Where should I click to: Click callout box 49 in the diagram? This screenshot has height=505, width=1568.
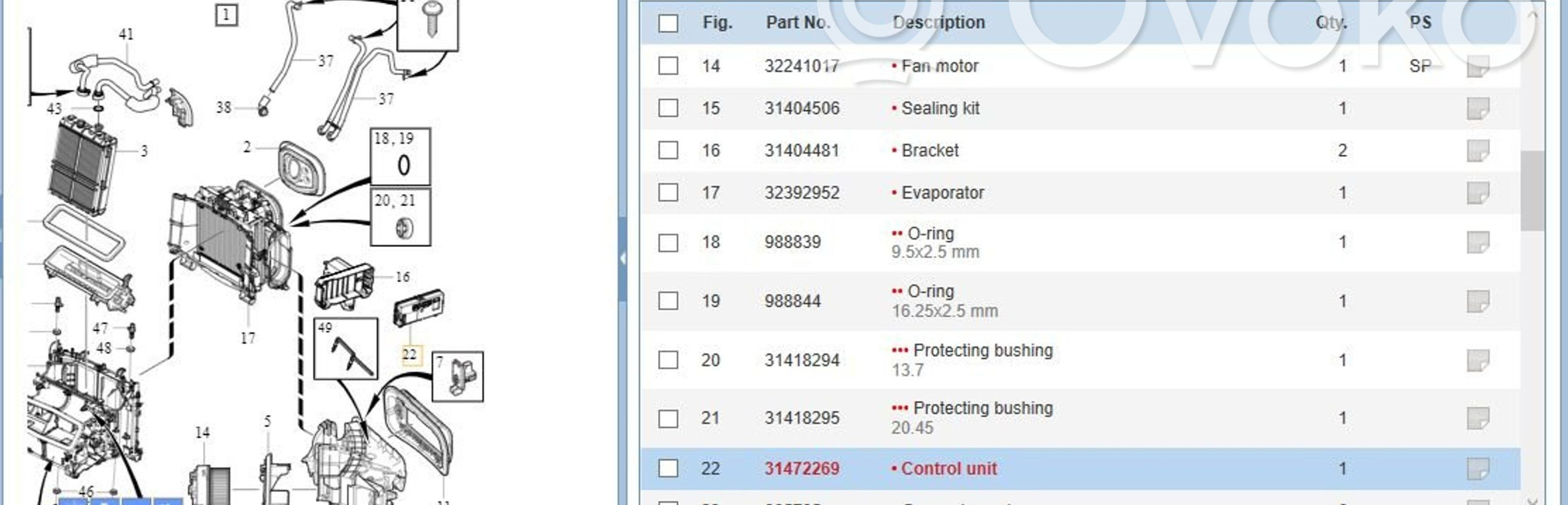(x=345, y=349)
